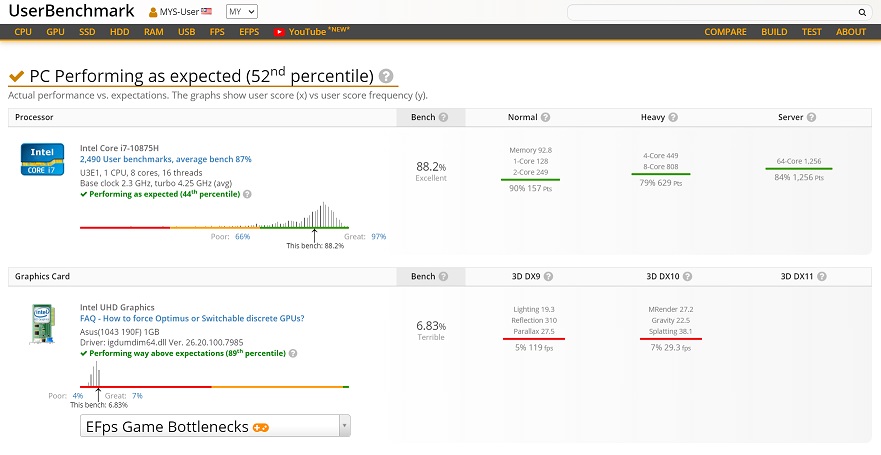Click help icon beside Processor Bench header

click(443, 117)
